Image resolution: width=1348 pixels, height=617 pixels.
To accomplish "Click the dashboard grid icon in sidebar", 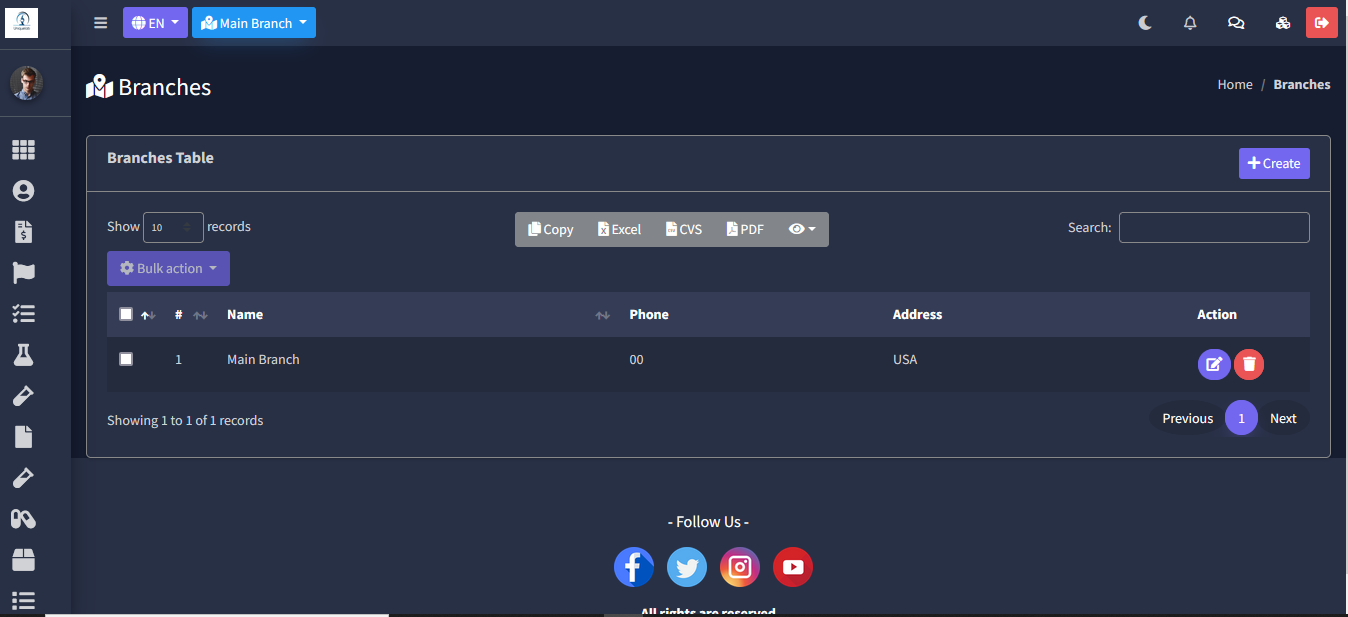I will coord(23,150).
